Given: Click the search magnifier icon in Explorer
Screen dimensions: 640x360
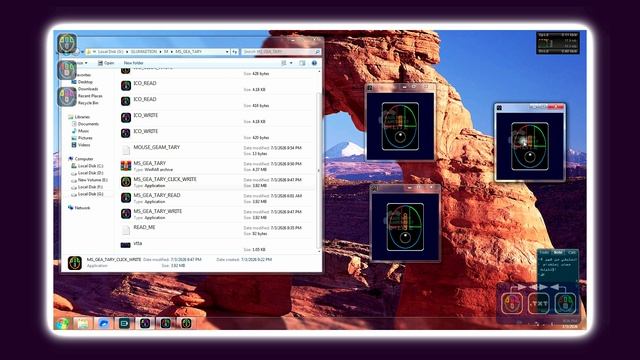Looking at the screenshot, I should 317,52.
